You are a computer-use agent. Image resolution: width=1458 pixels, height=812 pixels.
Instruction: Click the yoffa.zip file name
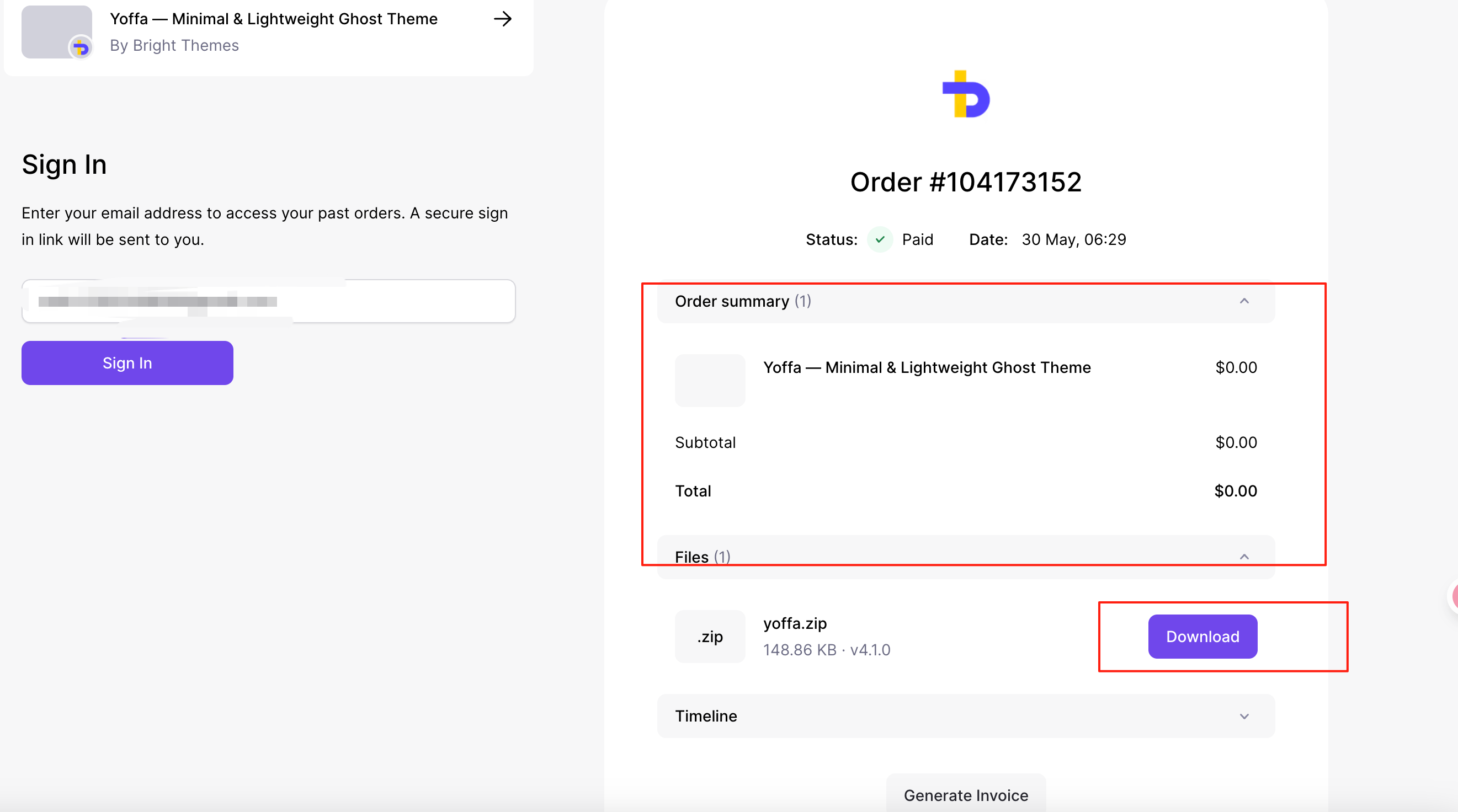click(x=795, y=623)
